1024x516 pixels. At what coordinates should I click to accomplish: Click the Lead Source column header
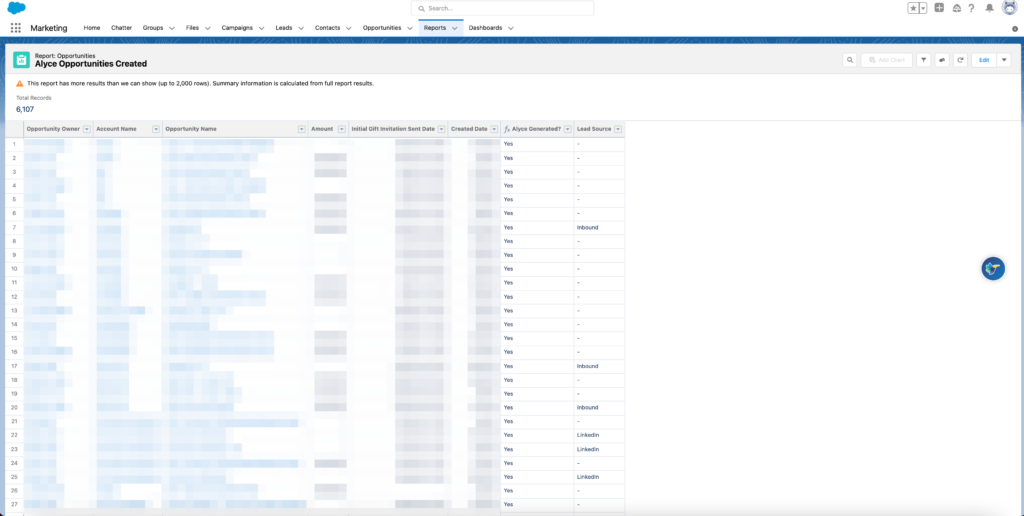click(594, 129)
